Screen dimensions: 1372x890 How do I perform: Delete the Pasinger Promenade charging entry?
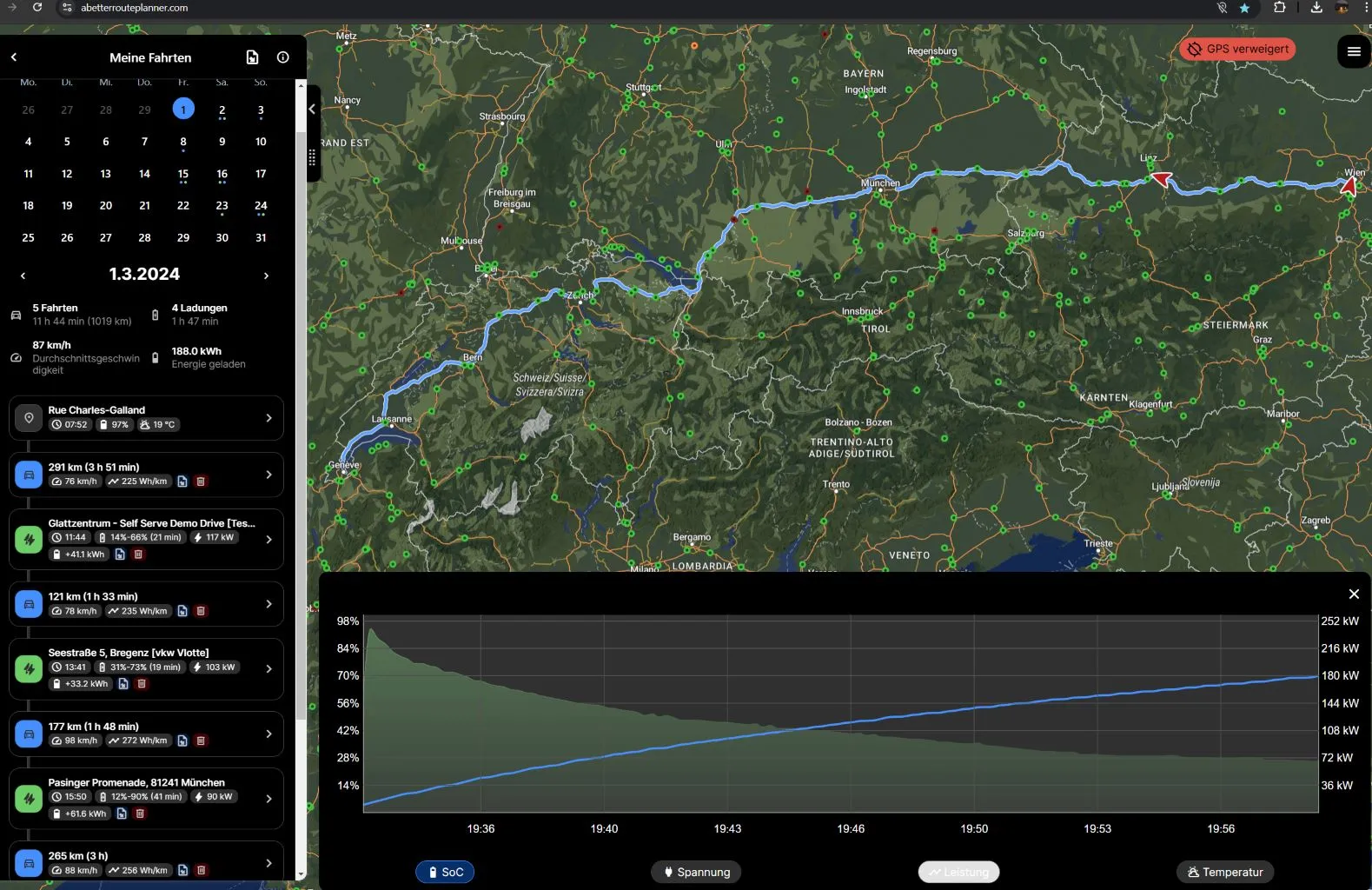click(140, 814)
